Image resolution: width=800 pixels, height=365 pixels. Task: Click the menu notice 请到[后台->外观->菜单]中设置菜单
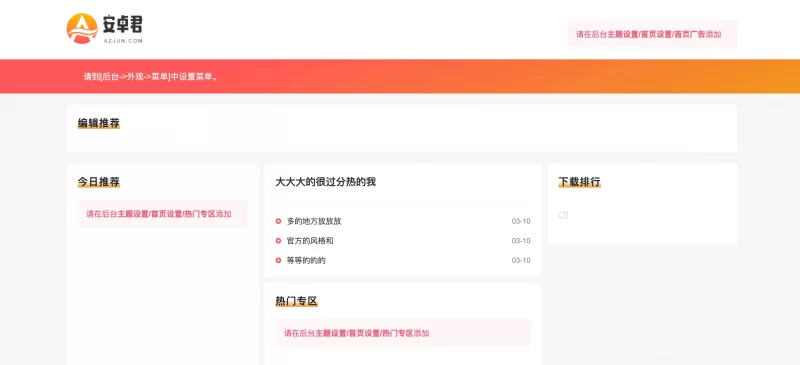click(151, 77)
